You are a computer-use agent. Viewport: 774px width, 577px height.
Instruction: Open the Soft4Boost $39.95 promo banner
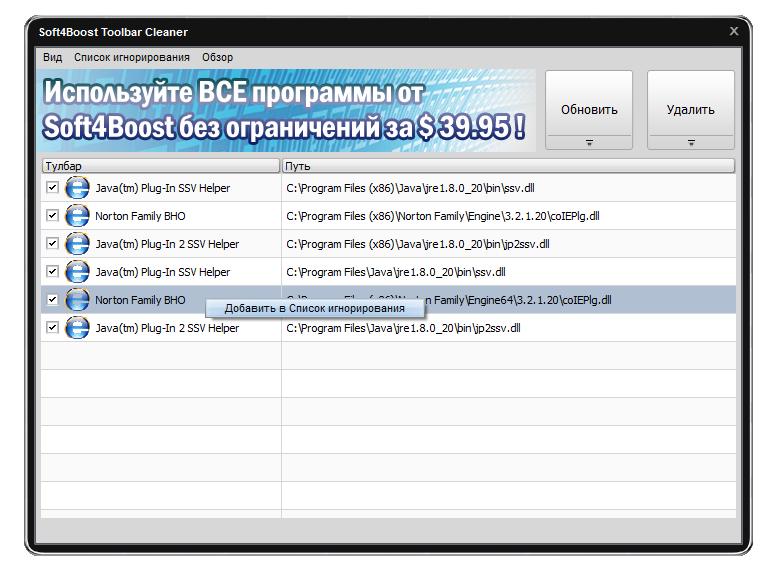(x=286, y=111)
